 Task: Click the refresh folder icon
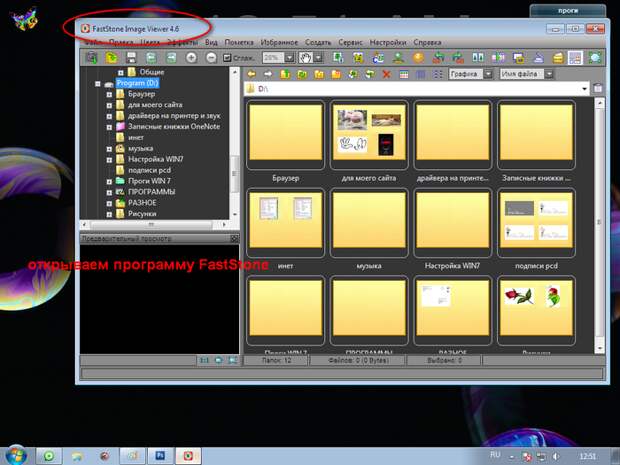click(302, 74)
